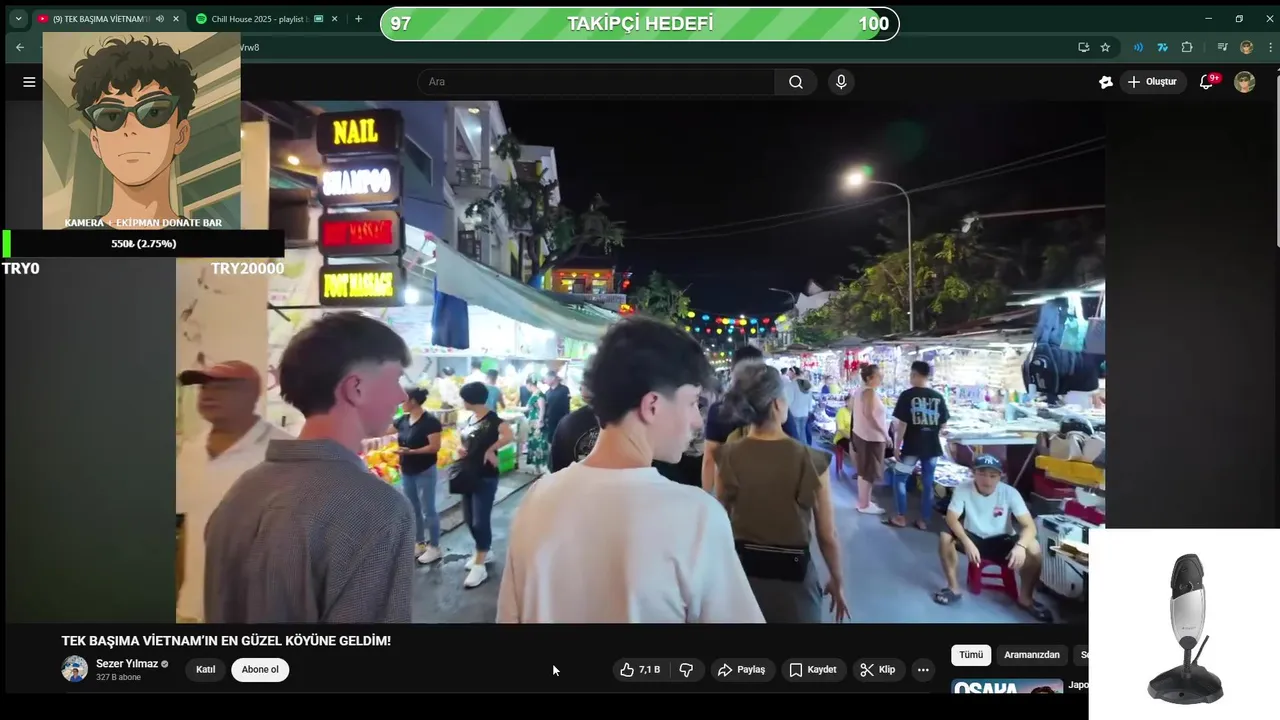Click the Oluştur create button
The width and height of the screenshot is (1280, 720).
pyautogui.click(x=1152, y=82)
